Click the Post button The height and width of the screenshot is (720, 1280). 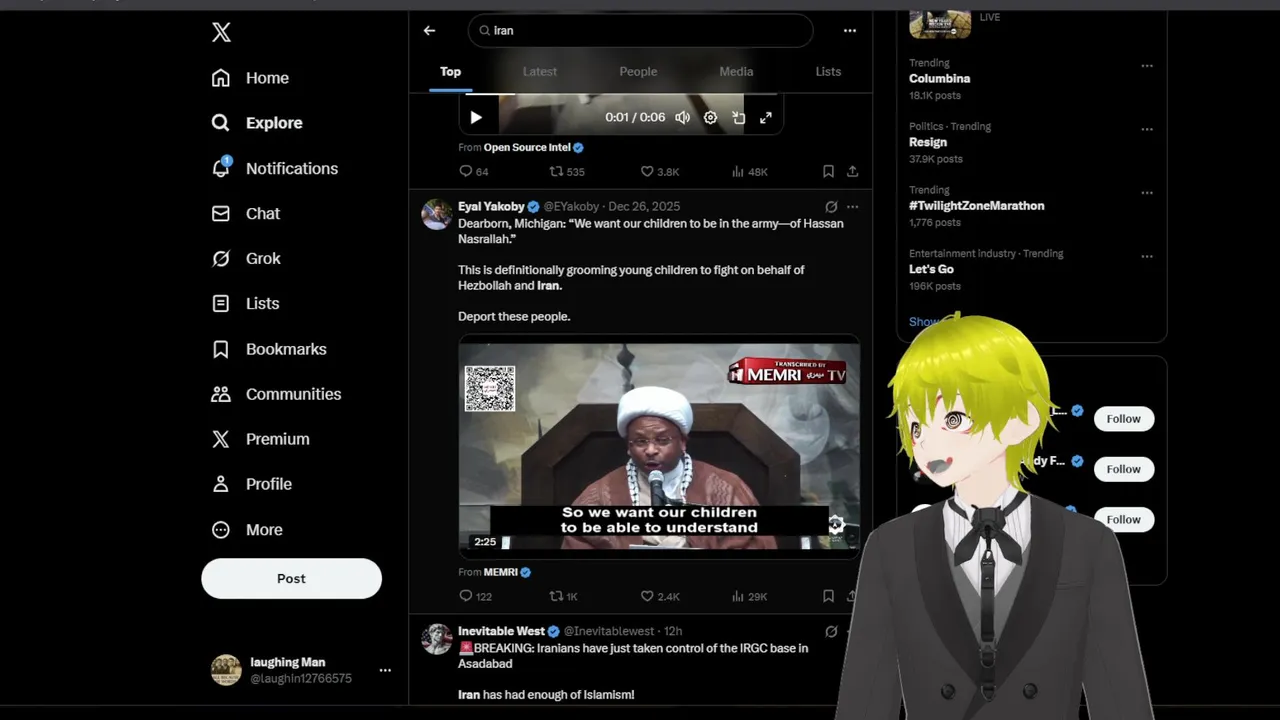[291, 578]
